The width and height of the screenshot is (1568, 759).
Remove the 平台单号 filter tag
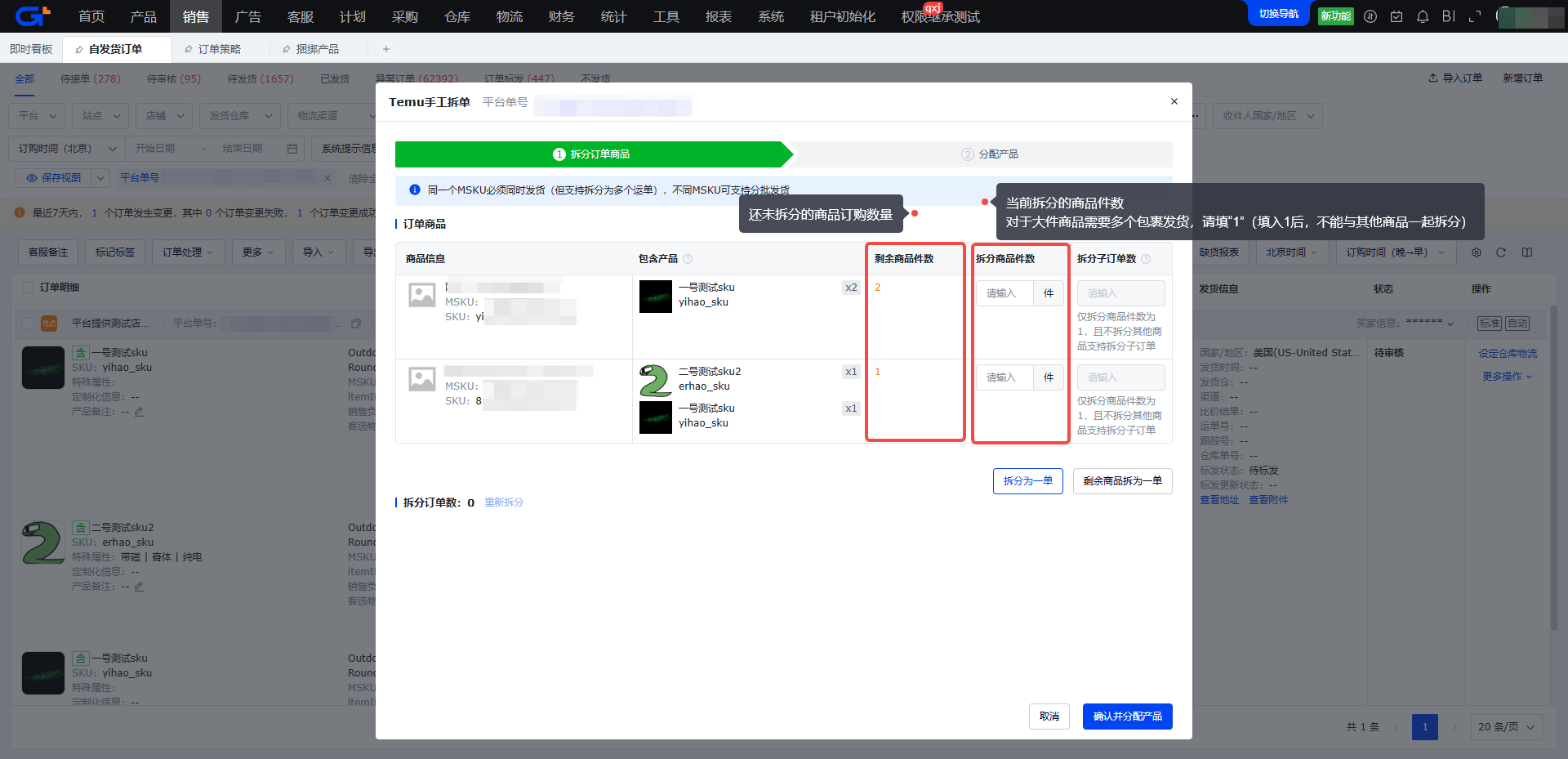[327, 177]
